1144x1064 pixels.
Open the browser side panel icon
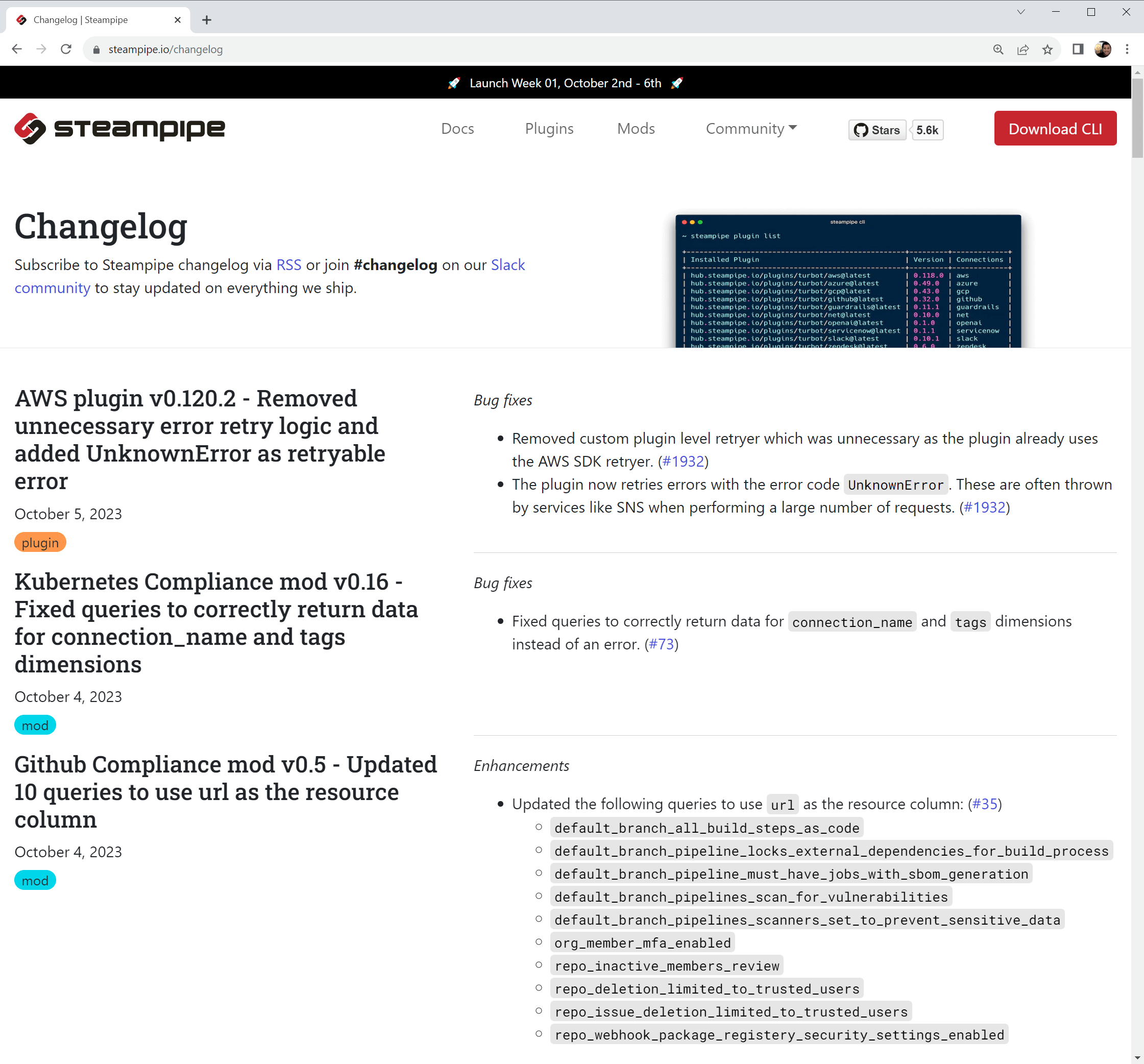pyautogui.click(x=1078, y=50)
